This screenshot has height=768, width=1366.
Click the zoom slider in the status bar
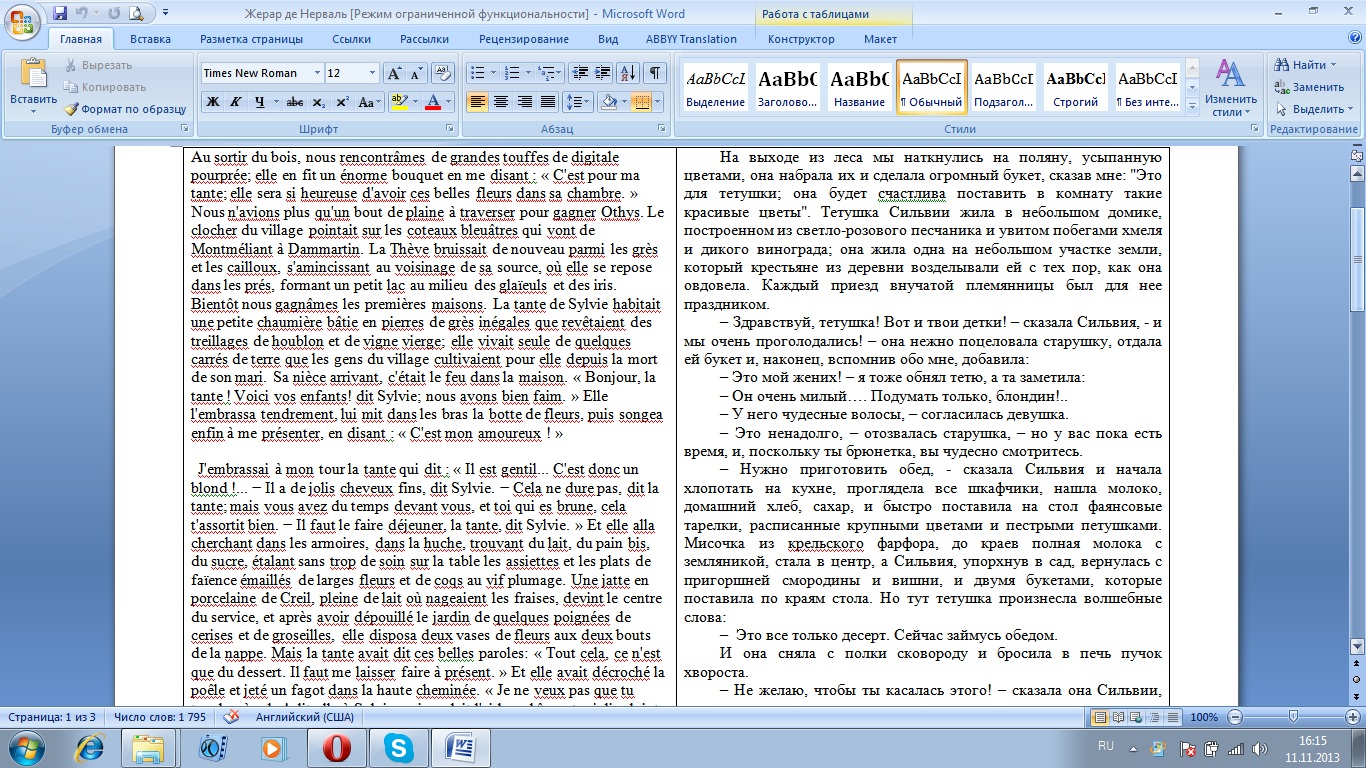(x=1292, y=717)
